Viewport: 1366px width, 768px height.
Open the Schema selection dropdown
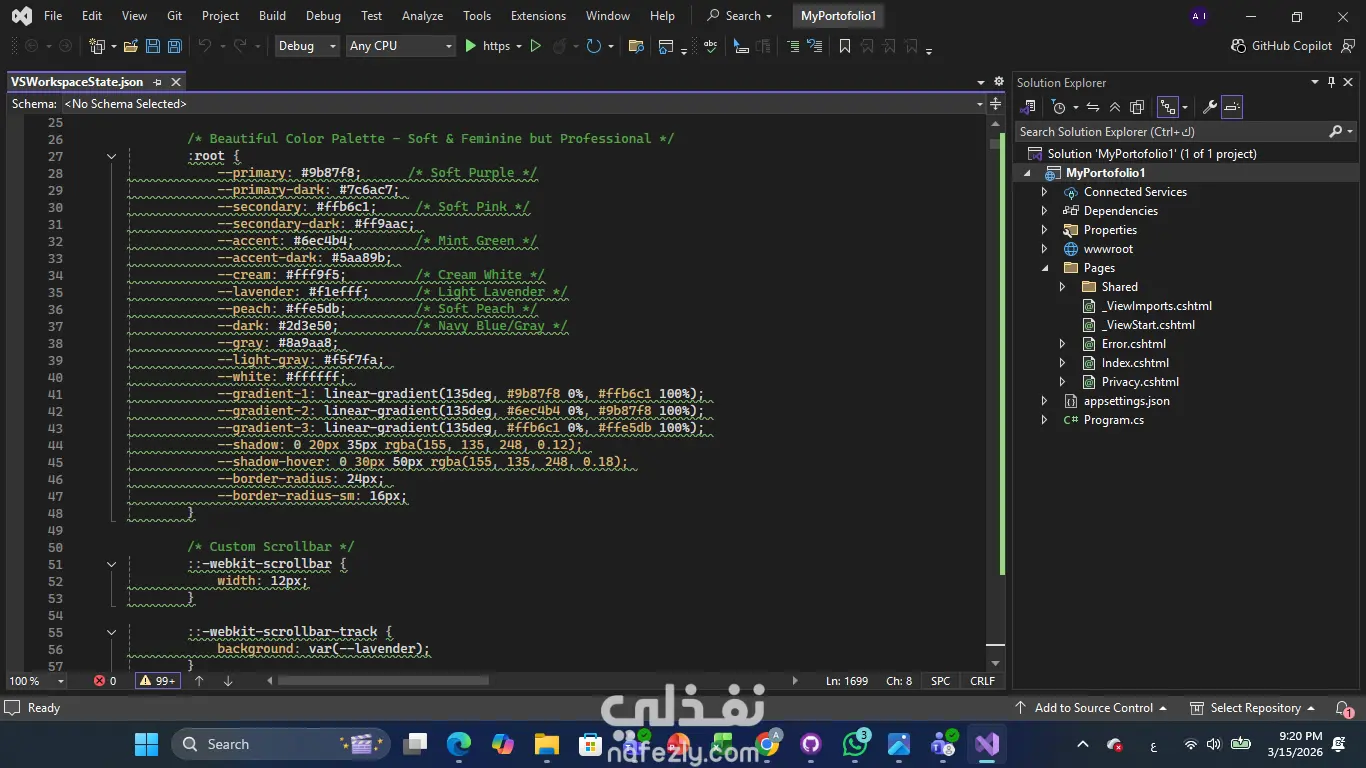[524, 104]
